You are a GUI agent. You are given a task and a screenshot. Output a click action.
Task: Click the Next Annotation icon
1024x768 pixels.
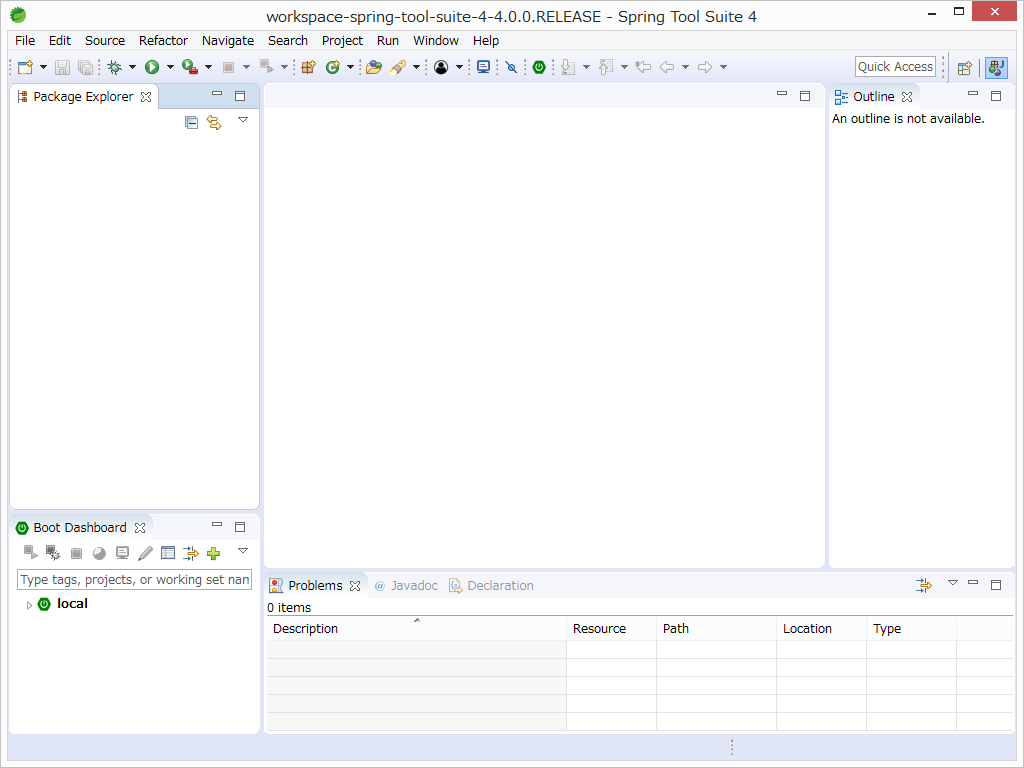point(568,67)
